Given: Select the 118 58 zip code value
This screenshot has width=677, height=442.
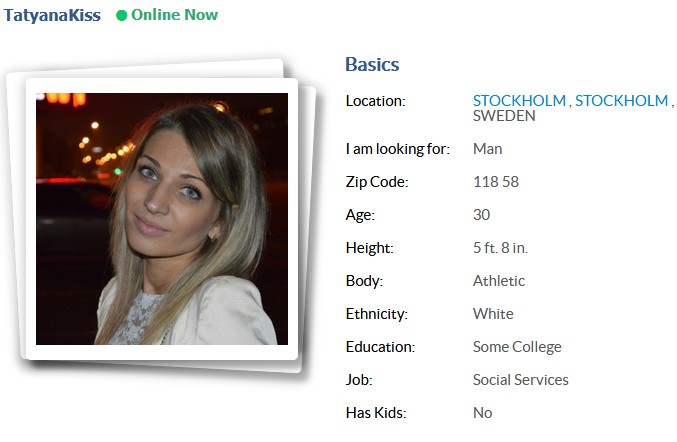Looking at the screenshot, I should coord(496,182).
